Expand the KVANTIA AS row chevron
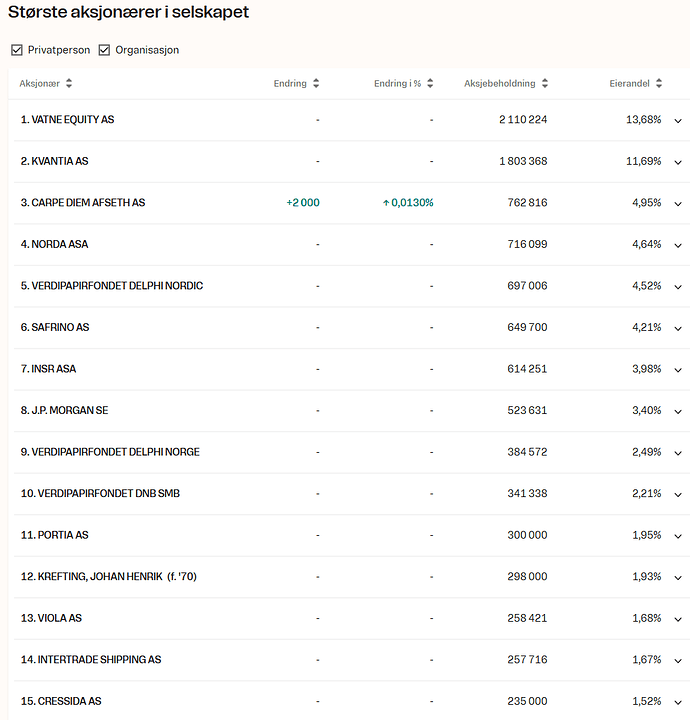Image resolution: width=690 pixels, height=720 pixels. coord(678,163)
